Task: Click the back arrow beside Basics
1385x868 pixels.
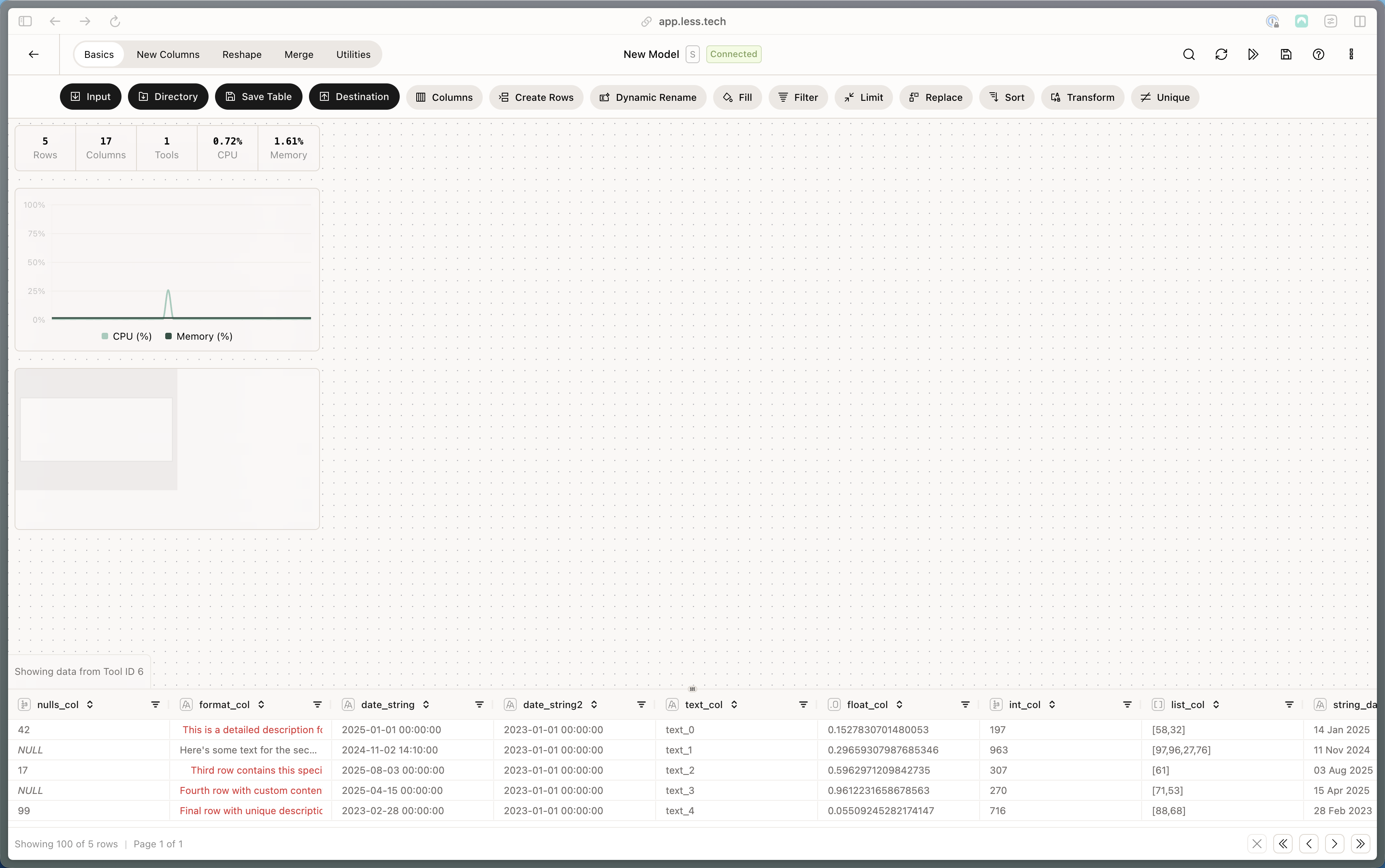Action: pyautogui.click(x=34, y=55)
